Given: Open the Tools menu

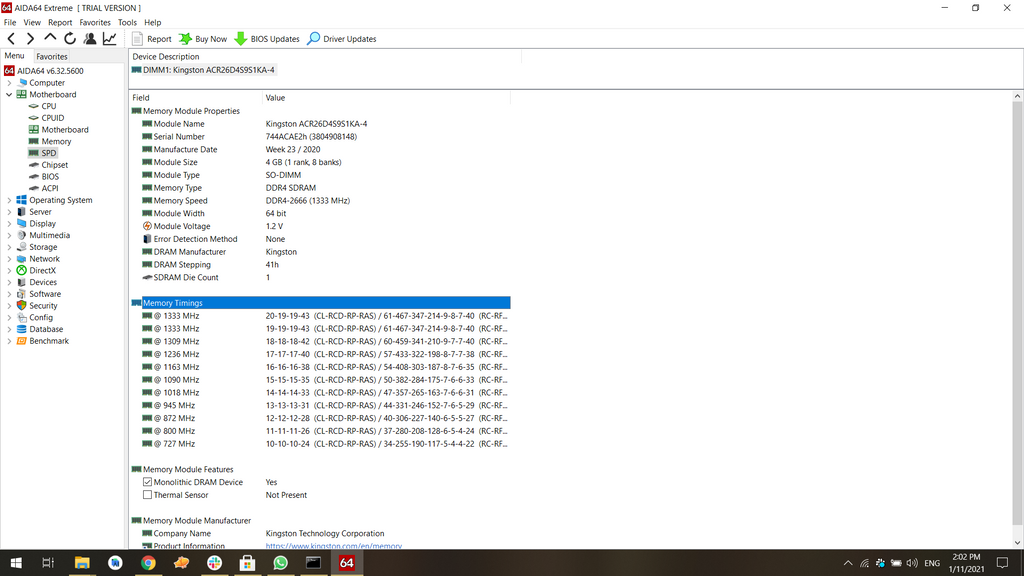Looking at the screenshot, I should [x=127, y=22].
